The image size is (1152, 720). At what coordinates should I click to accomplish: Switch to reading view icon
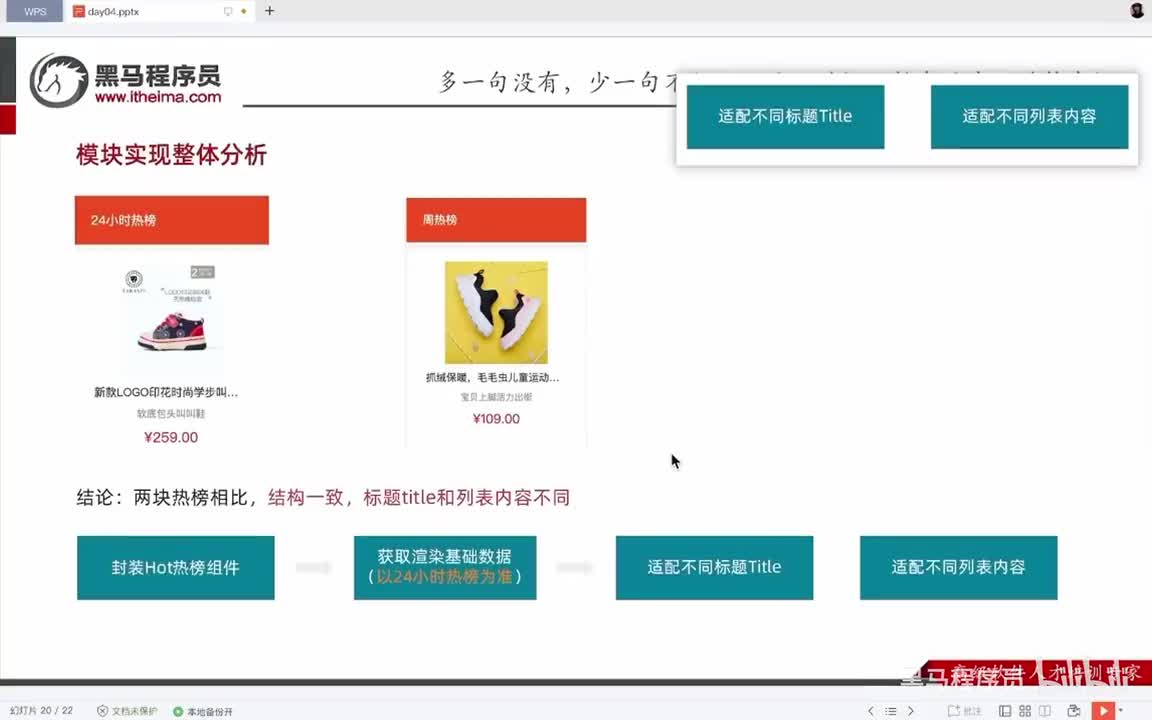pos(1045,710)
